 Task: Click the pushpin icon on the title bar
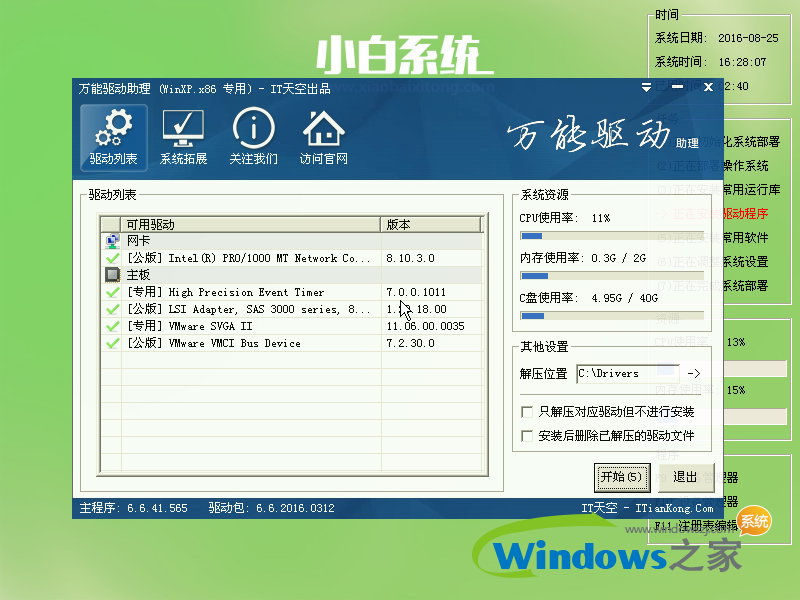point(646,88)
